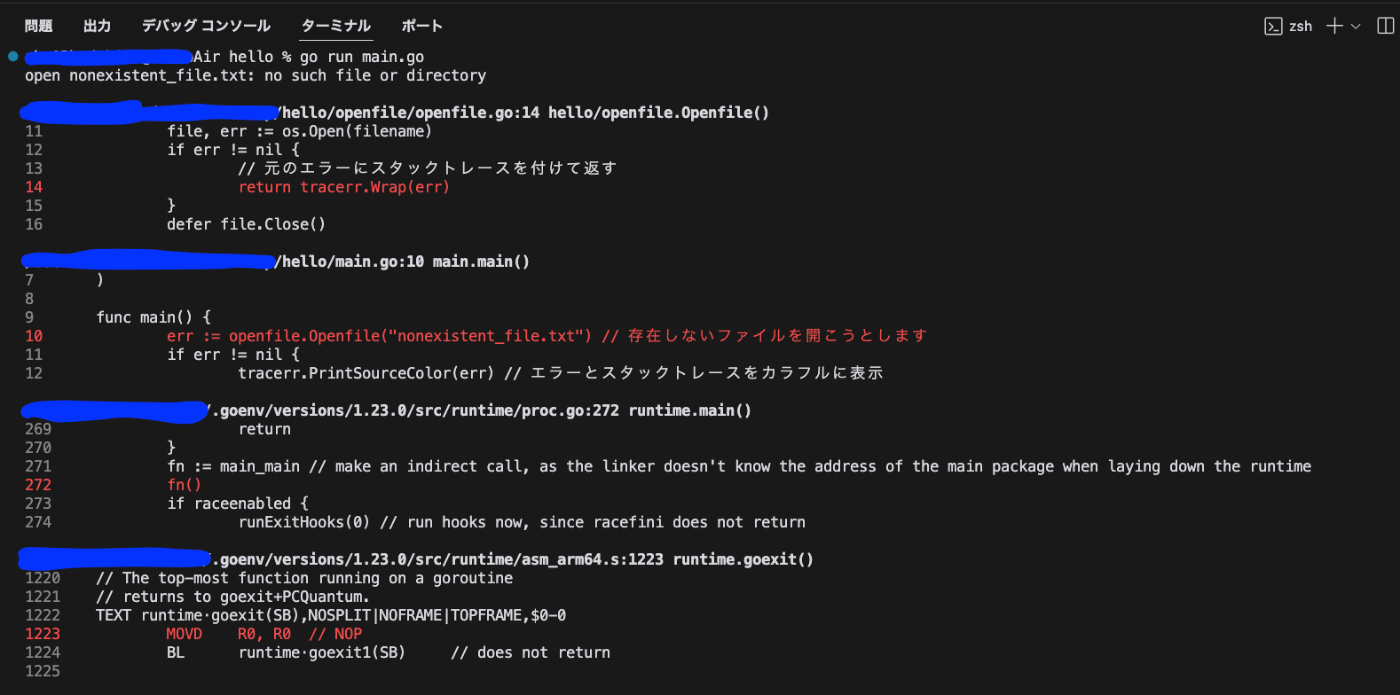Create a new terminal with the plus icon
Viewport: 1400px width, 695px height.
1334,26
